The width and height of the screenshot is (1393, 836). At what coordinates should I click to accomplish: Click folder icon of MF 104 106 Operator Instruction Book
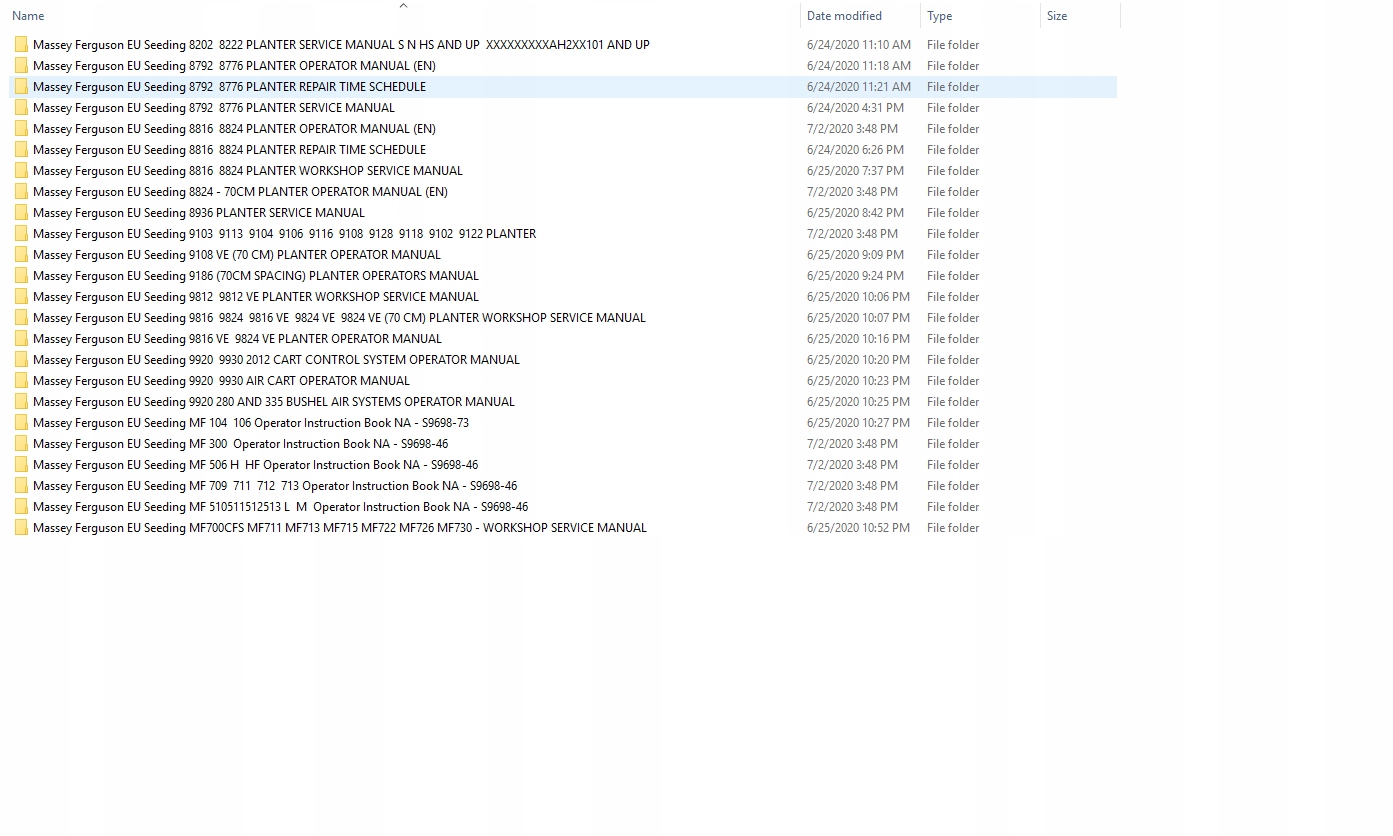21,423
